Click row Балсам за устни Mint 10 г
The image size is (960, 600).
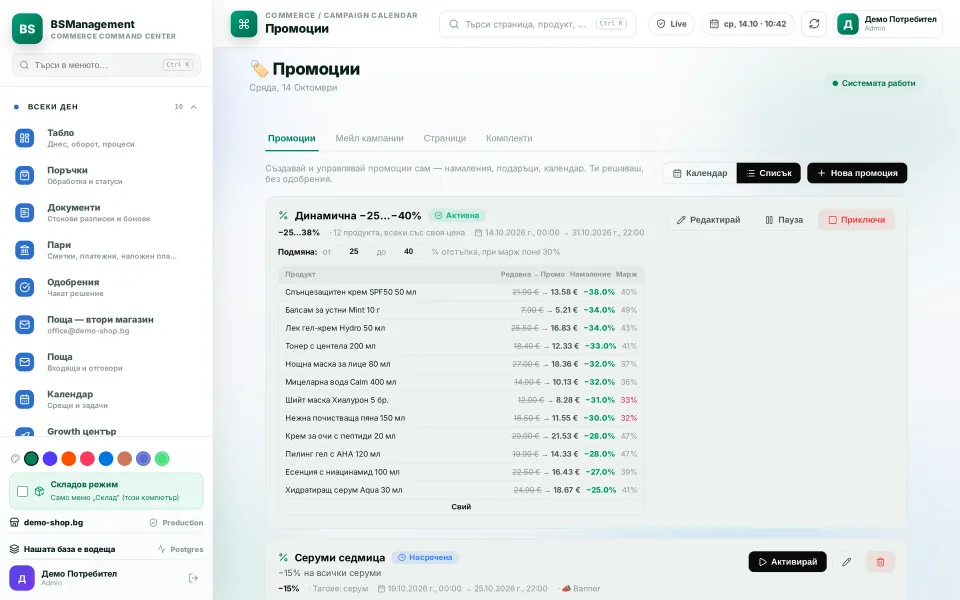461,310
